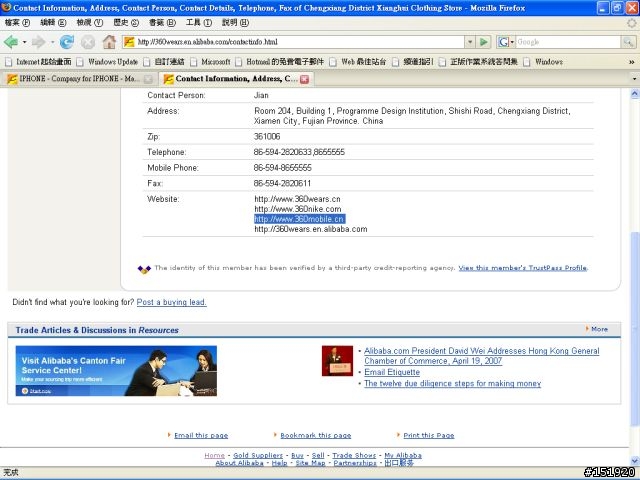Open the David Wei Addresses Hong Kong article
The image size is (640, 480).
pos(482,356)
